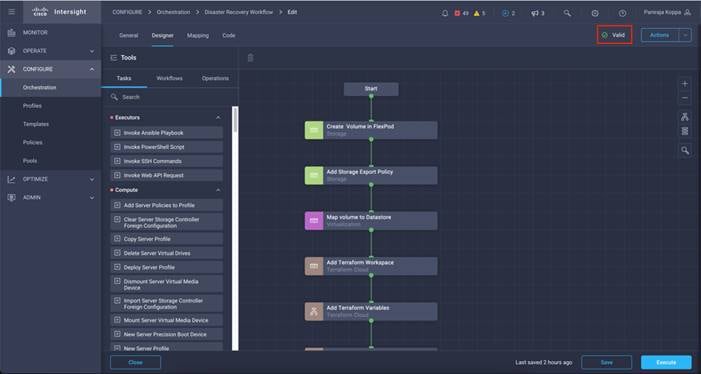View the red critical alarms count

click(462, 13)
